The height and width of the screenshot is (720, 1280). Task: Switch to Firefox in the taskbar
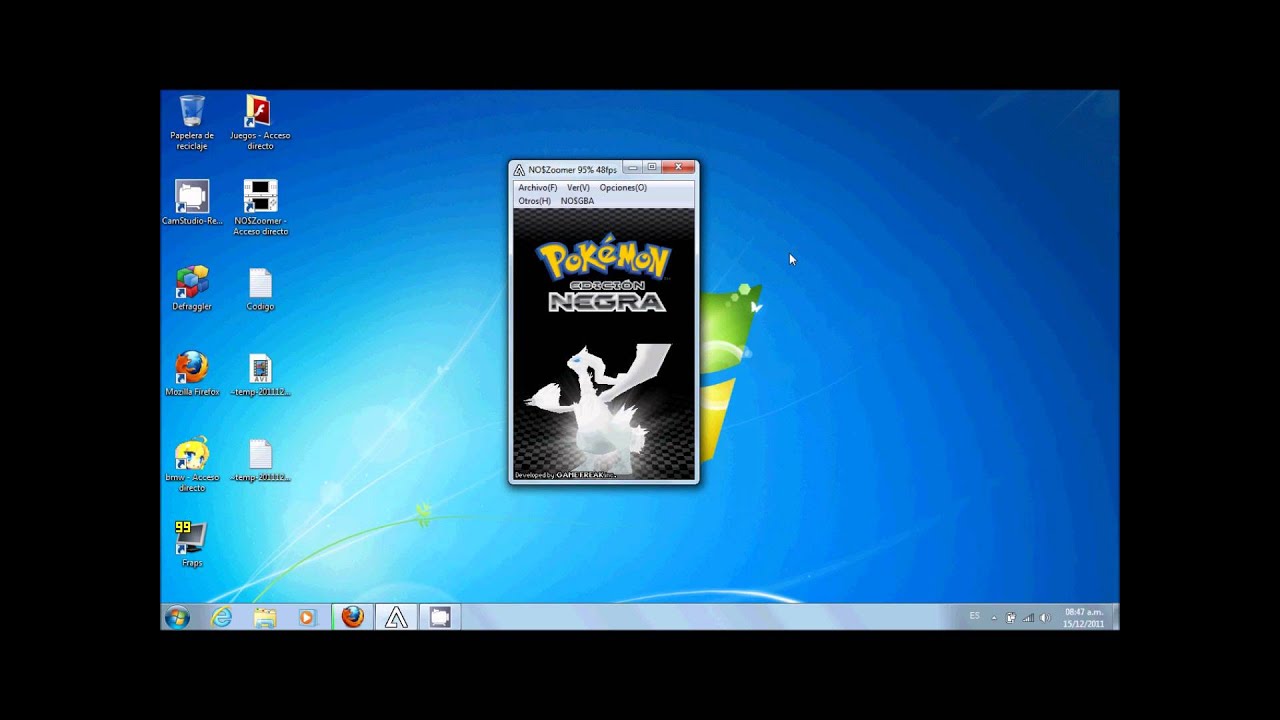pyautogui.click(x=353, y=617)
